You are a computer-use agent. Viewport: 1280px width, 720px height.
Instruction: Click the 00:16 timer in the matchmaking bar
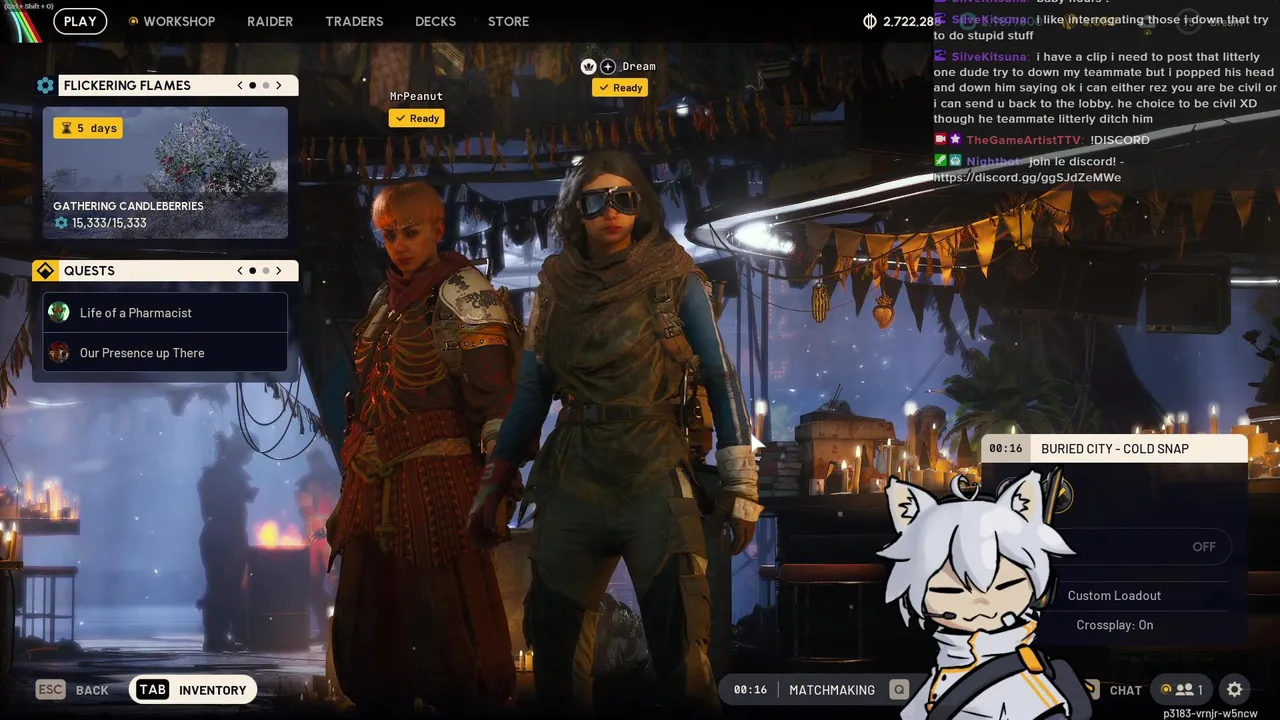click(x=750, y=690)
